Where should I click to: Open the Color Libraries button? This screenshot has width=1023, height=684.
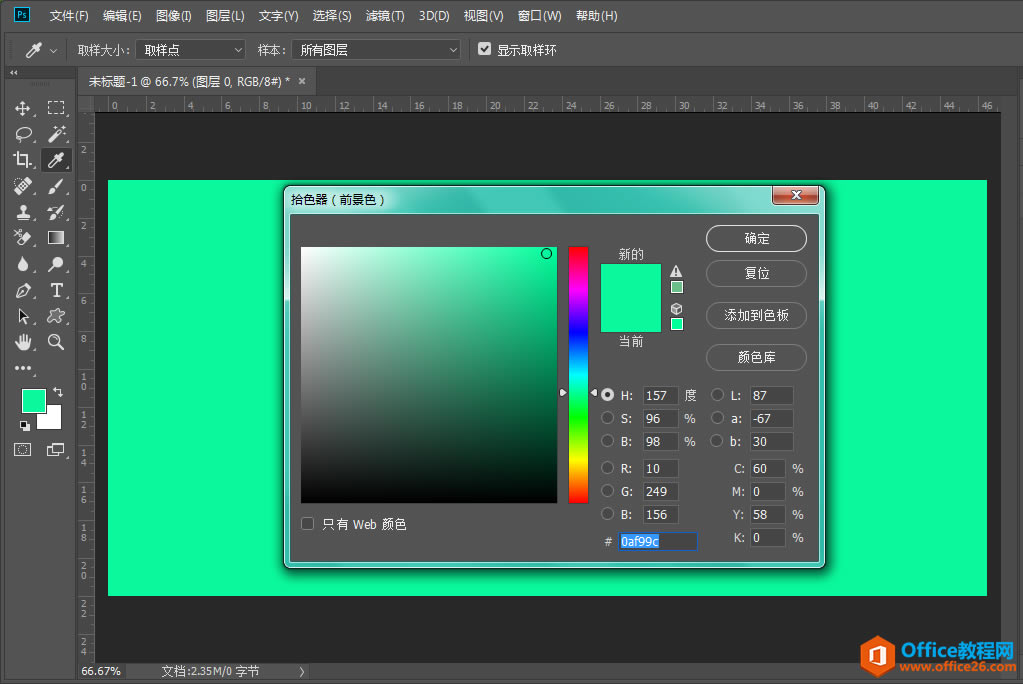coord(756,357)
